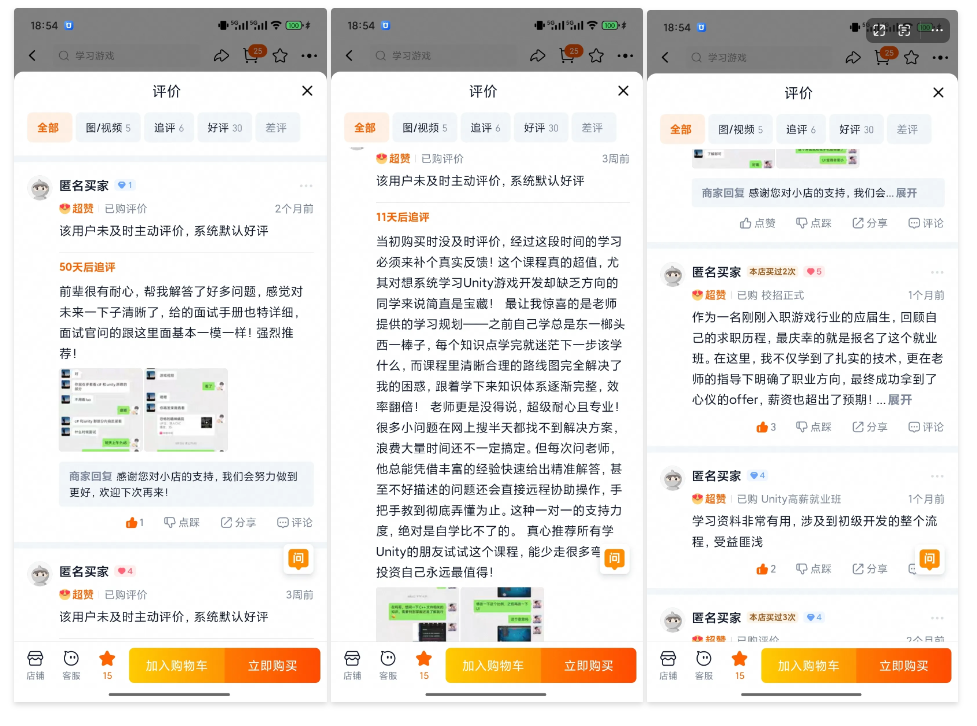The image size is (977, 726).
Task: Open the first review image under 50天后追评
Action: [100, 409]
